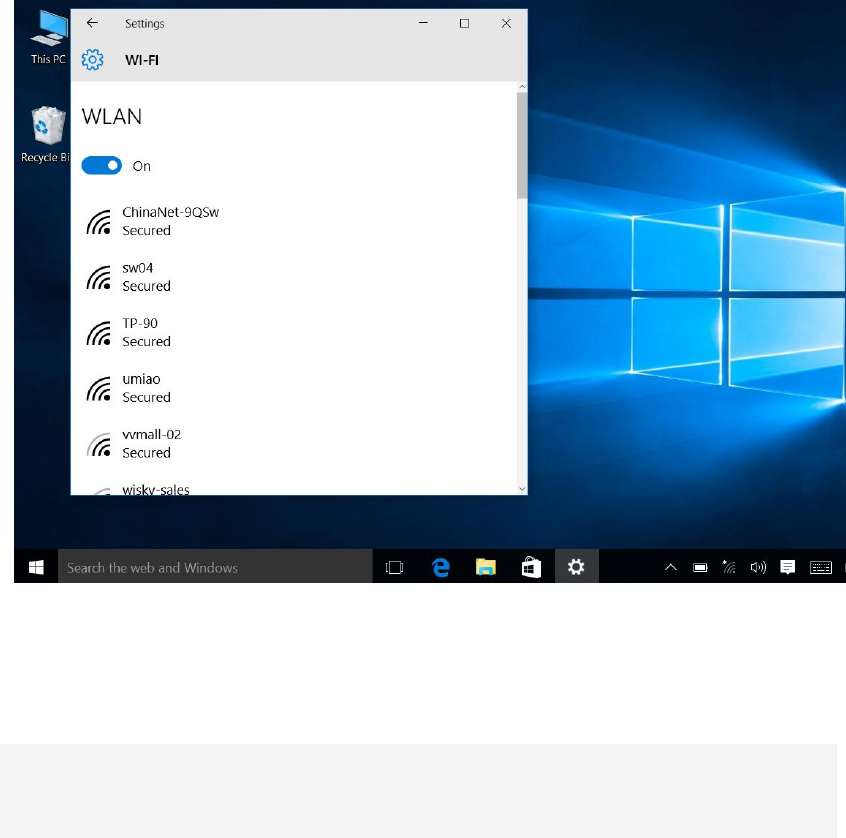Launch Microsoft Edge from the taskbar
Image resolution: width=846 pixels, height=838 pixels.
(441, 567)
